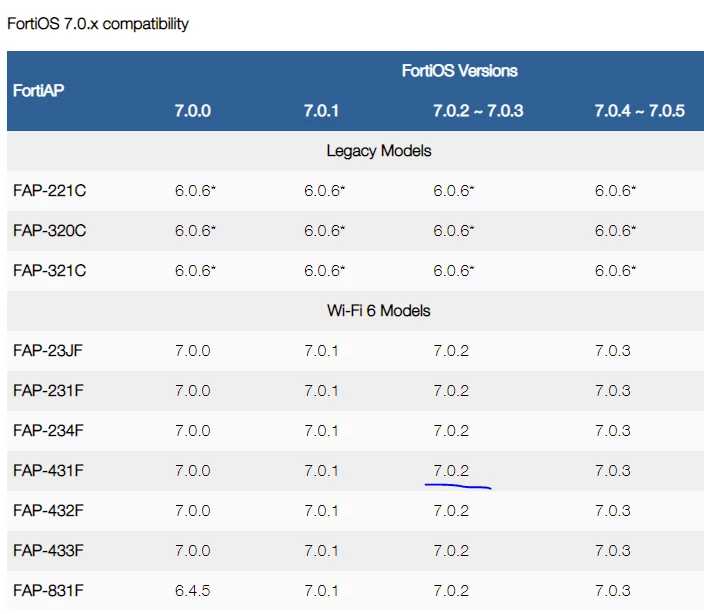Select the 7.0.0 column header
The image size is (704, 614).
click(x=193, y=111)
